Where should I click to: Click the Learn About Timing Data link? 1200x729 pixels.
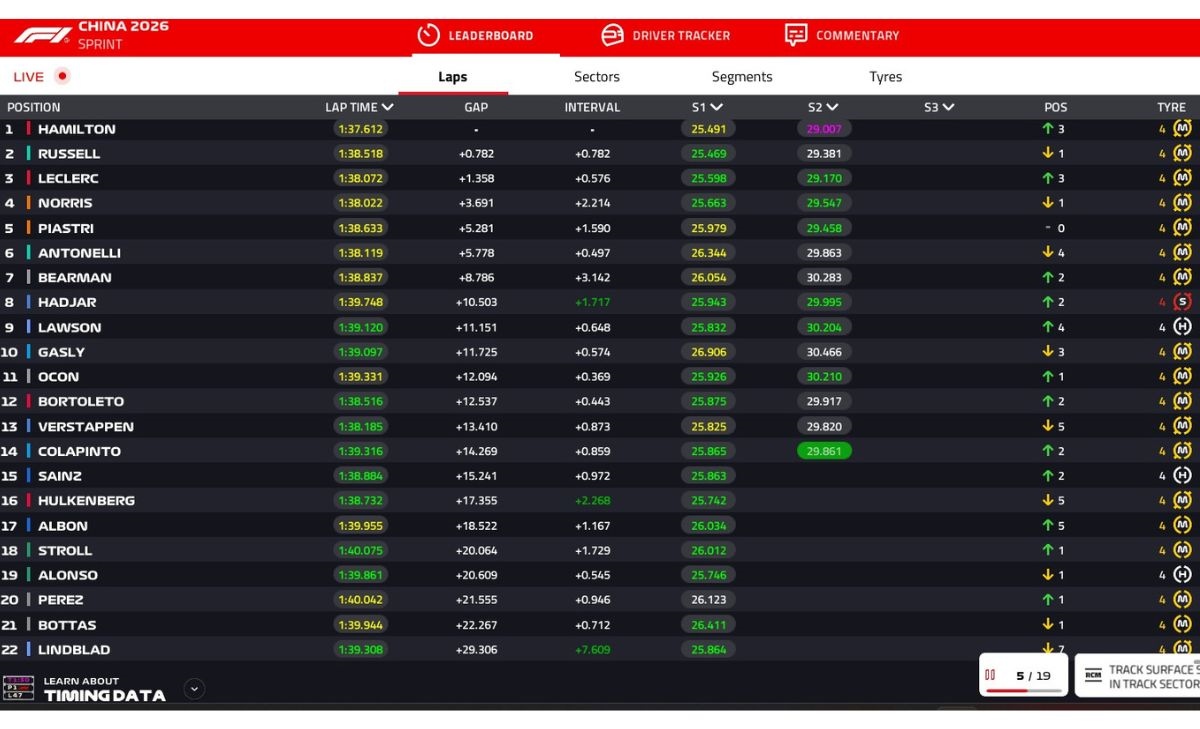click(104, 689)
